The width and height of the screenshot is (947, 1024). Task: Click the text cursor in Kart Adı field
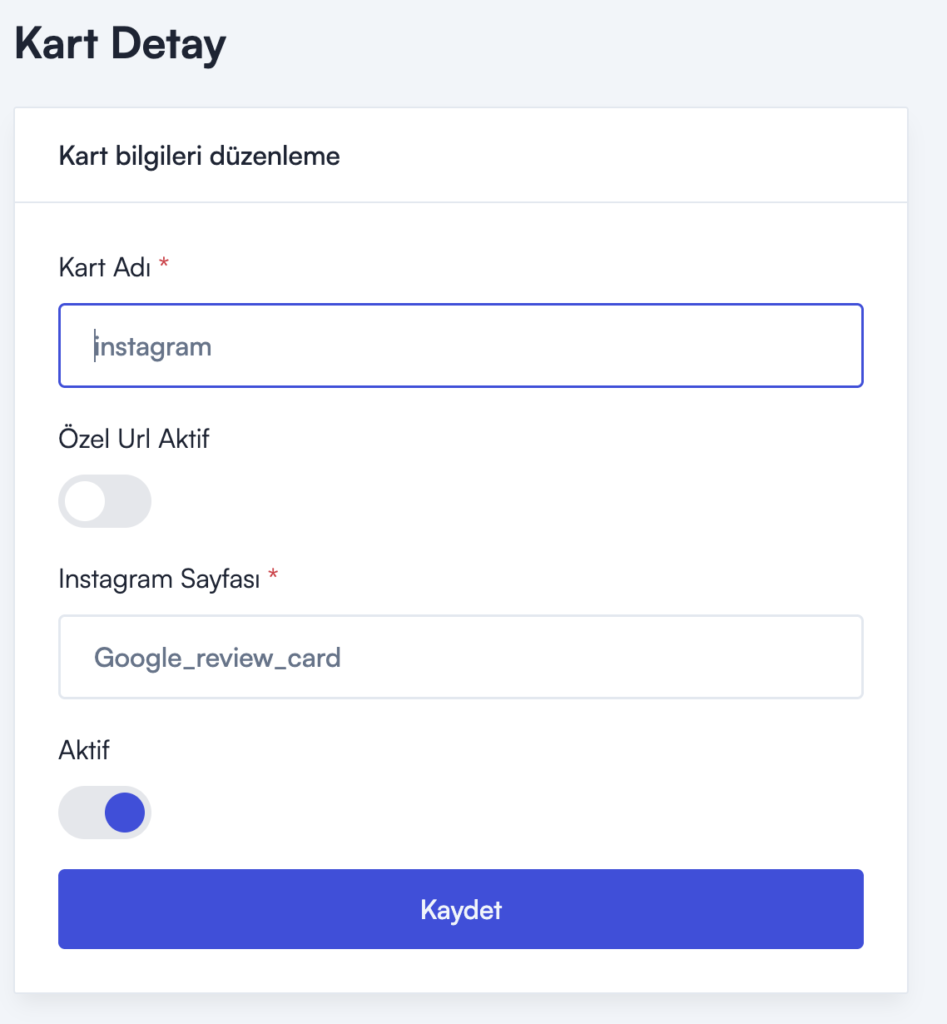(95, 346)
